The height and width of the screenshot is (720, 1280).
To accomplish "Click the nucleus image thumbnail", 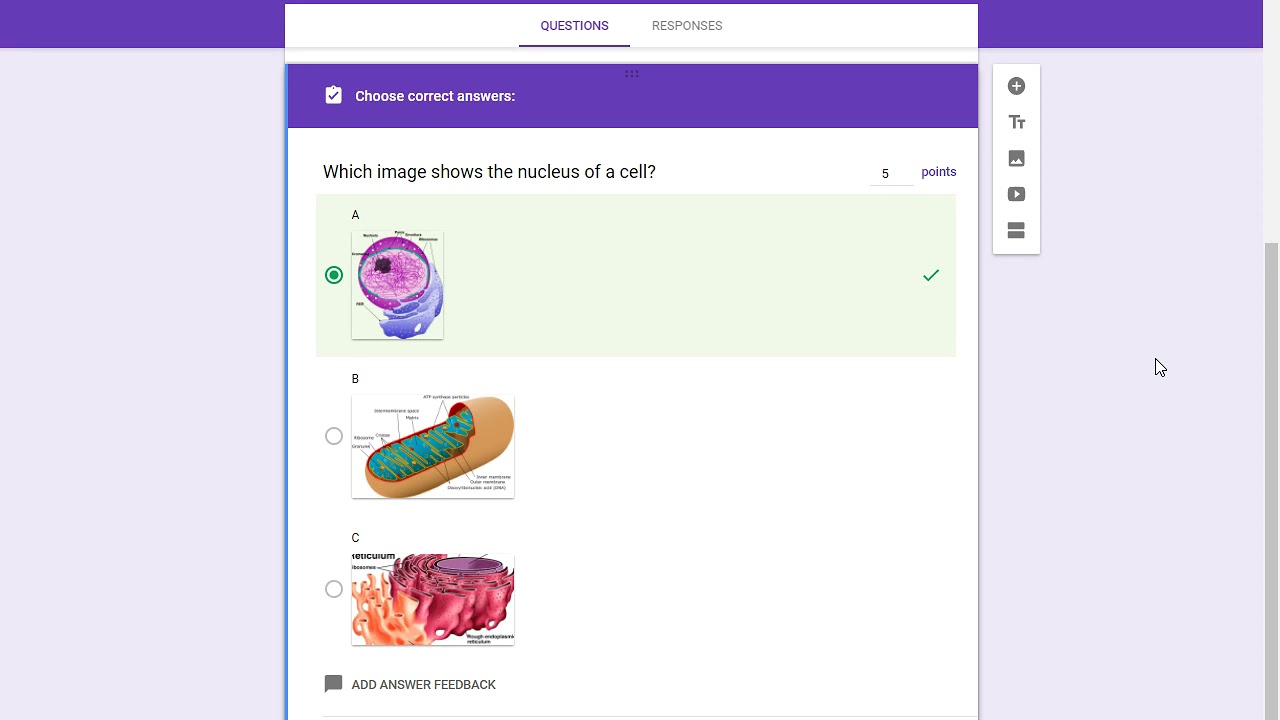I will click(x=397, y=286).
